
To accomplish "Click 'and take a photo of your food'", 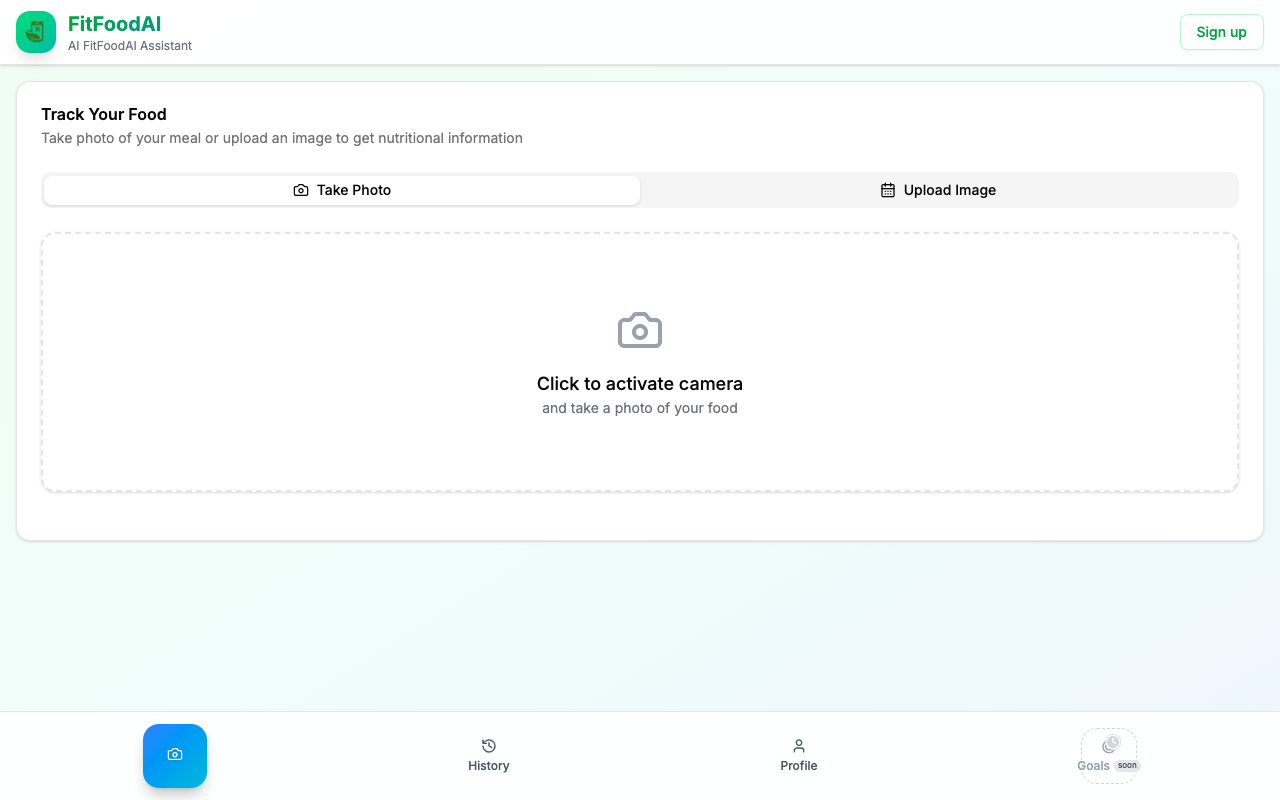I will [x=640, y=408].
